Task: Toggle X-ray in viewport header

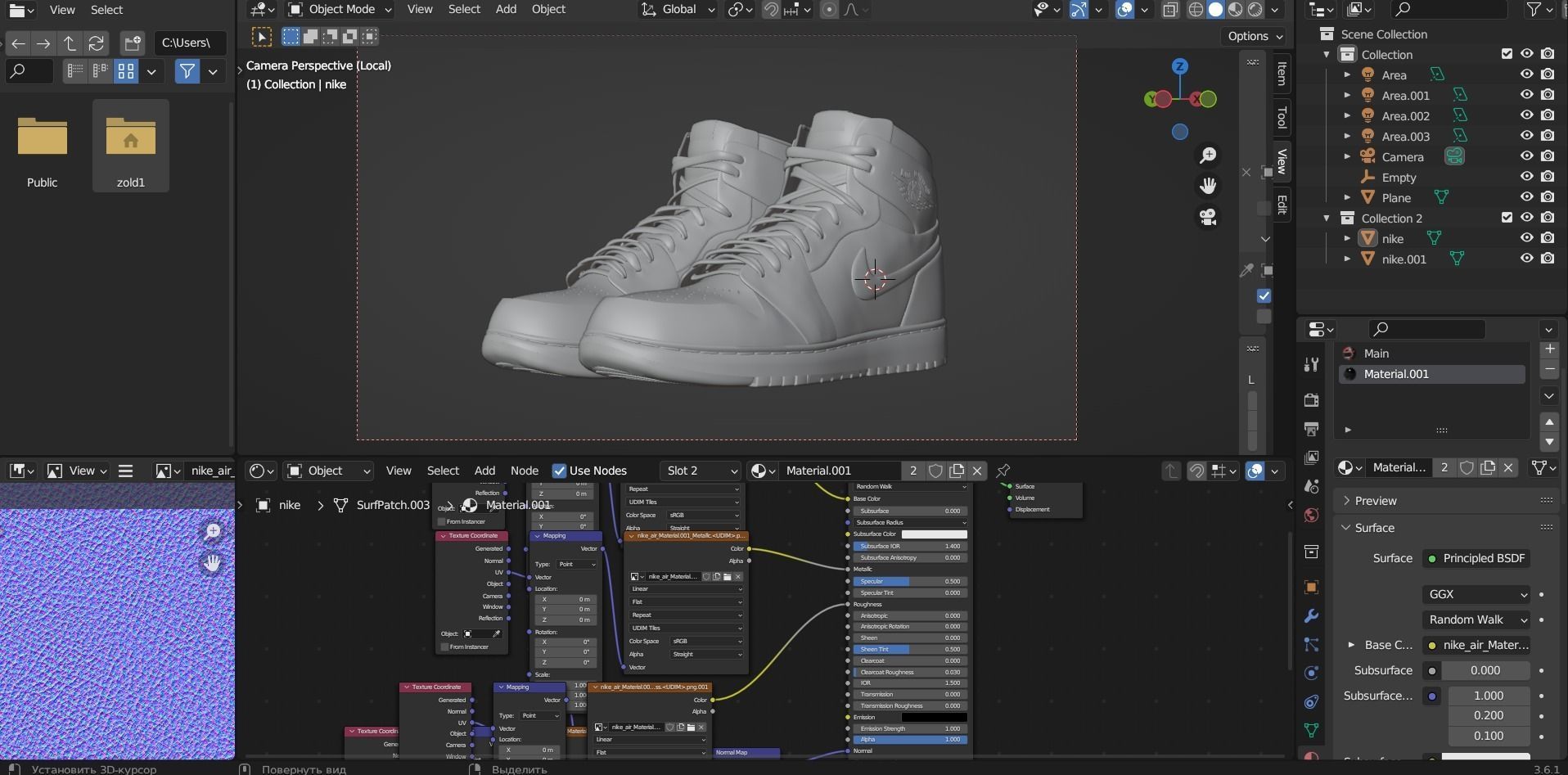Action: coord(1170,10)
